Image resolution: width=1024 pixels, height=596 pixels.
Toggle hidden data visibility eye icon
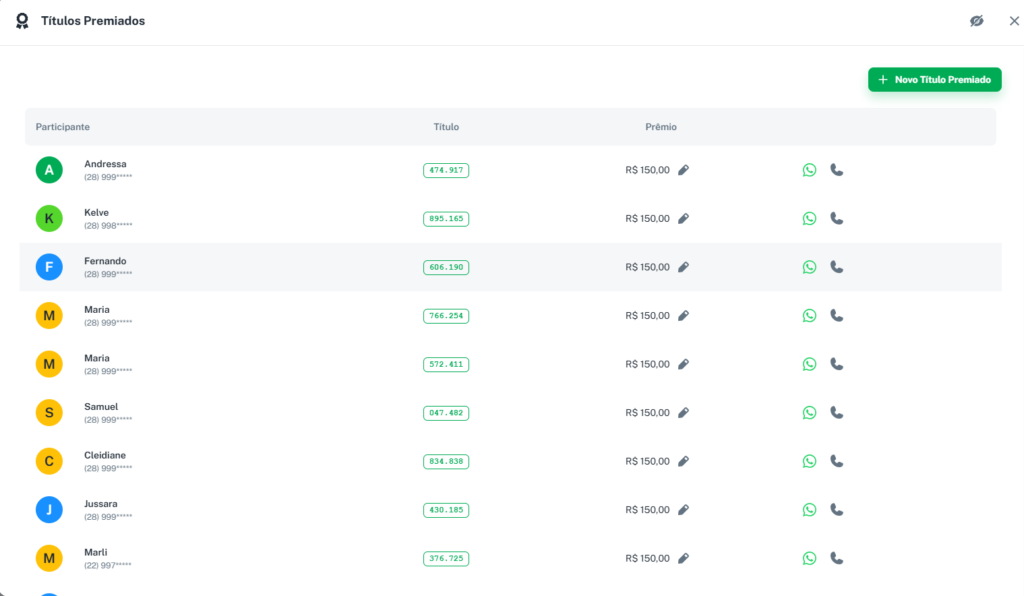coord(977,21)
